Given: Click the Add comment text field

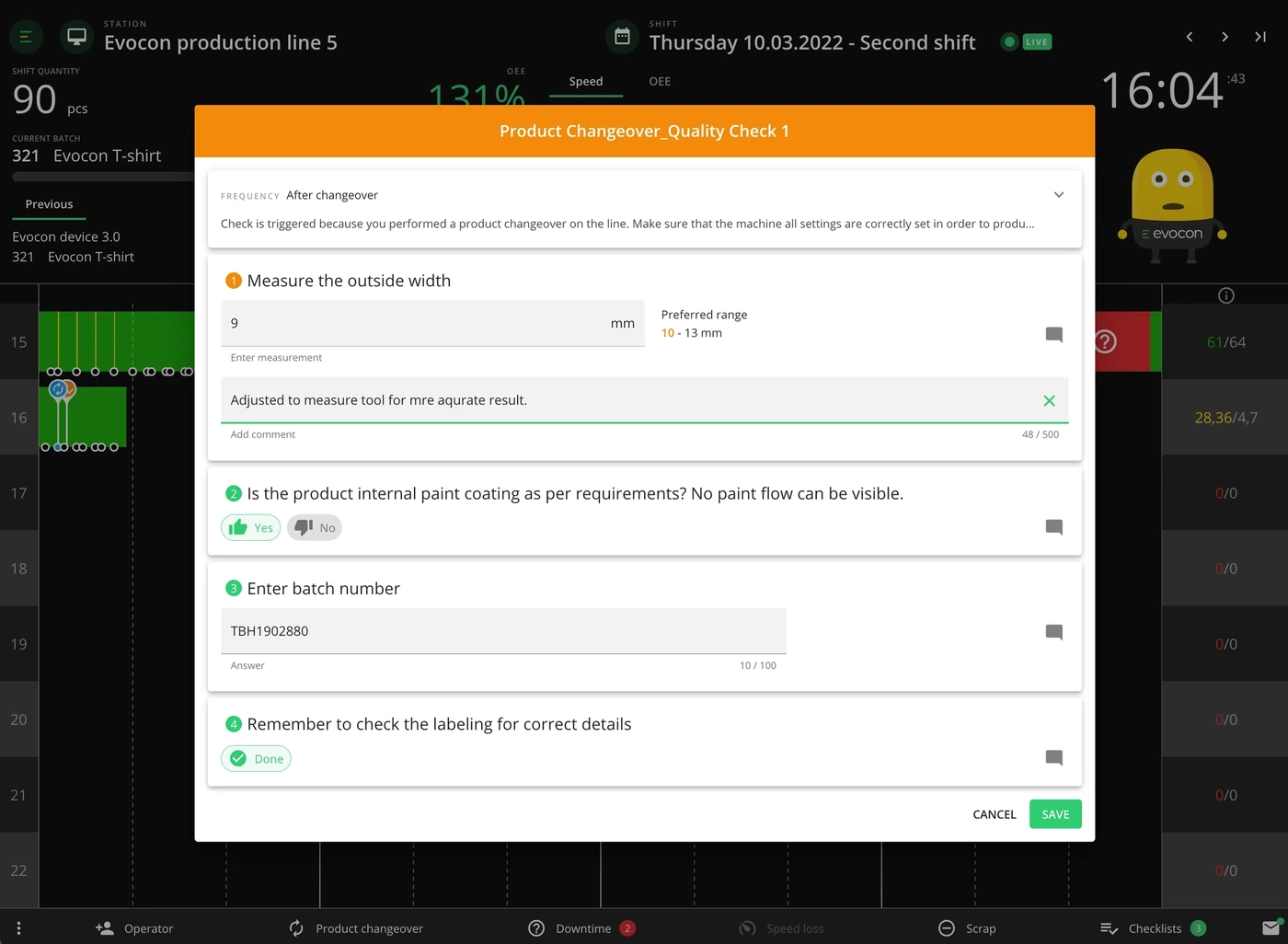Looking at the screenshot, I should [644, 400].
